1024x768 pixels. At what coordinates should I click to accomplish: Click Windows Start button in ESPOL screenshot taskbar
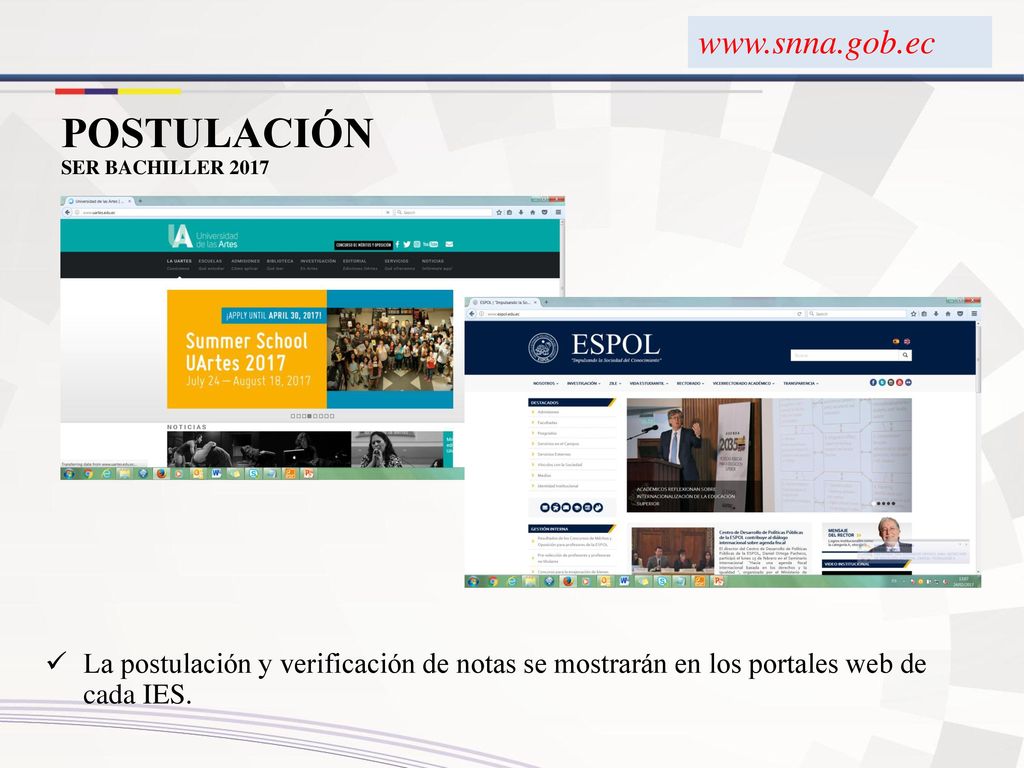473,581
